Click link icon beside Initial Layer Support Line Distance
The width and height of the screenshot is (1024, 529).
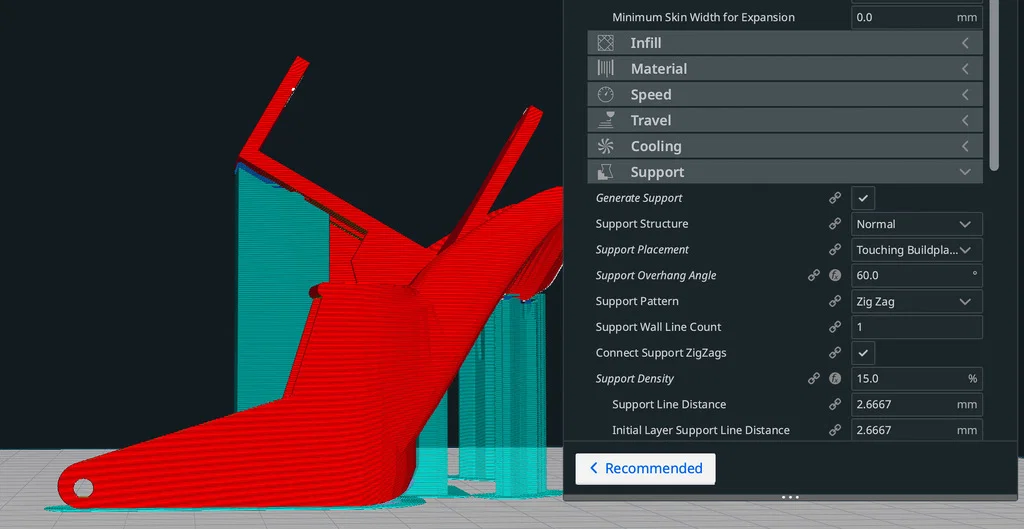[x=835, y=430]
